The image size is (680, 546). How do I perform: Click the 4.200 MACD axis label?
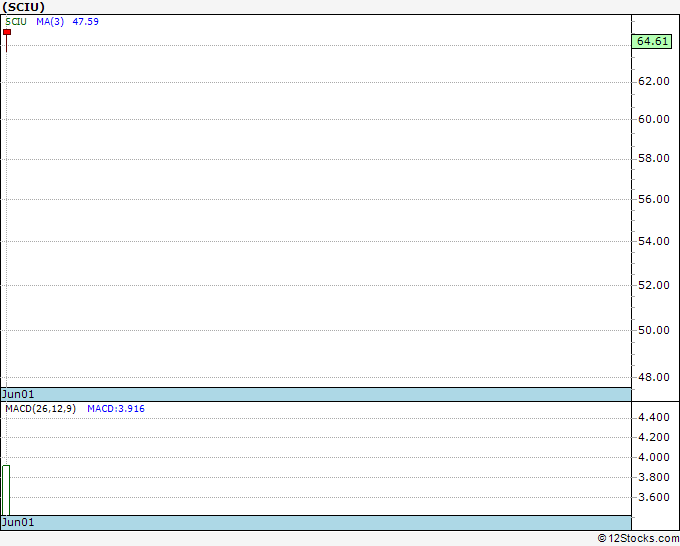point(654,437)
